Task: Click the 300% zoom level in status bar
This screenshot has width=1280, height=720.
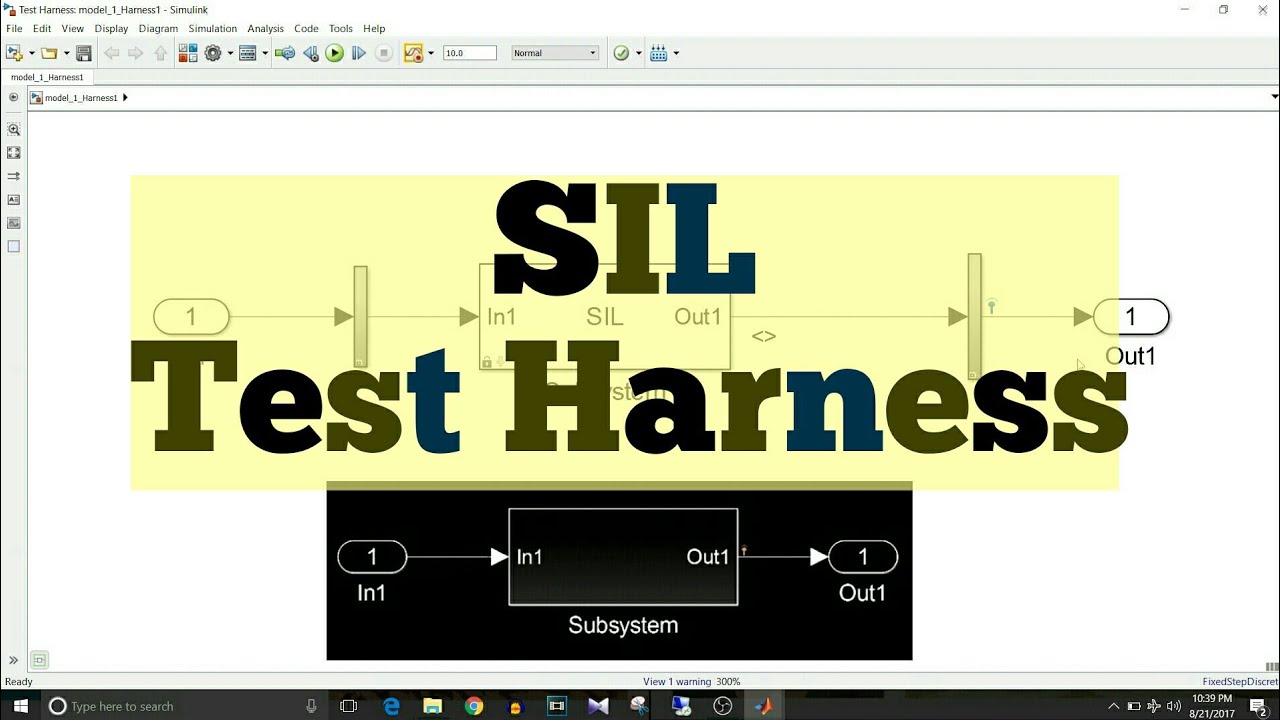Action: click(728, 682)
